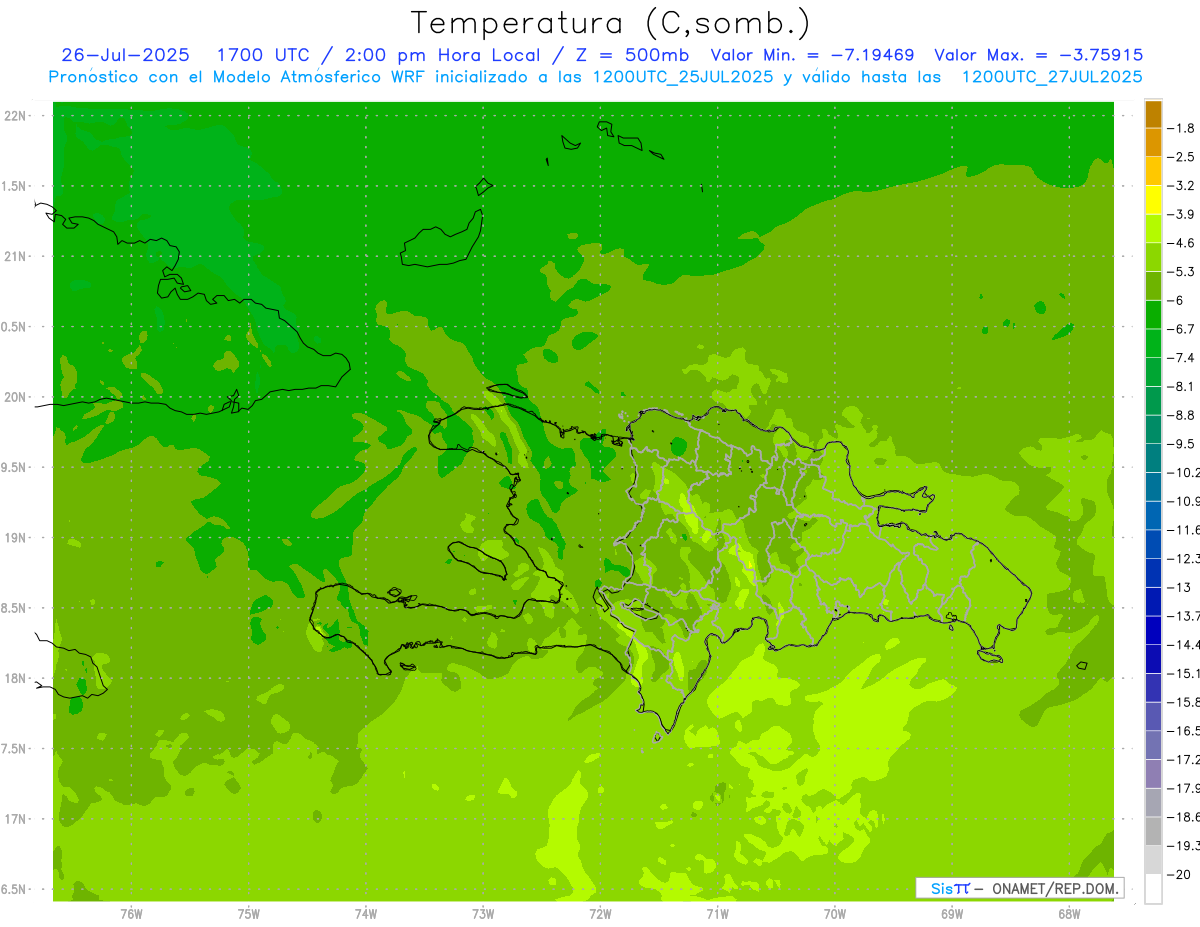
Task: Click the 'Valor Max. = -3.75915' value
Action: pos(1038,55)
